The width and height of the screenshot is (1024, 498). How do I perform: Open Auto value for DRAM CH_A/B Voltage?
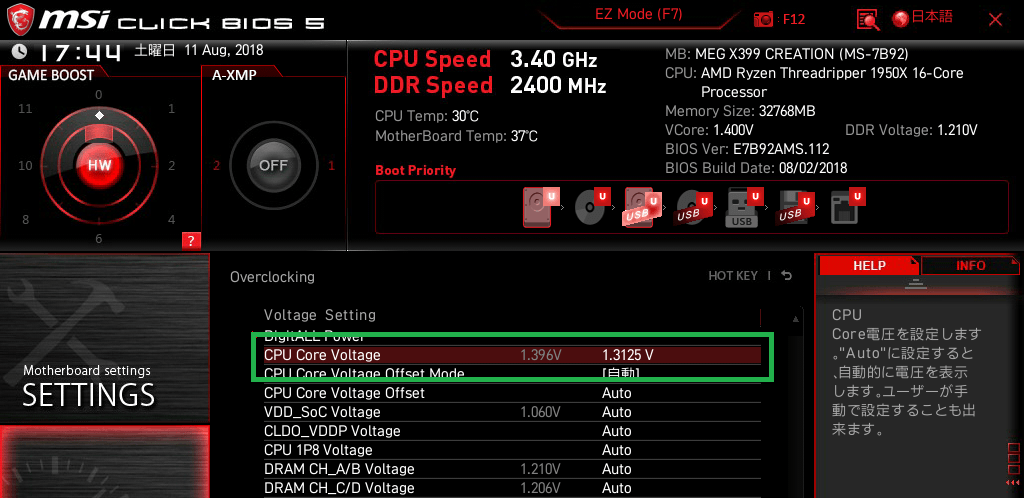(x=616, y=469)
